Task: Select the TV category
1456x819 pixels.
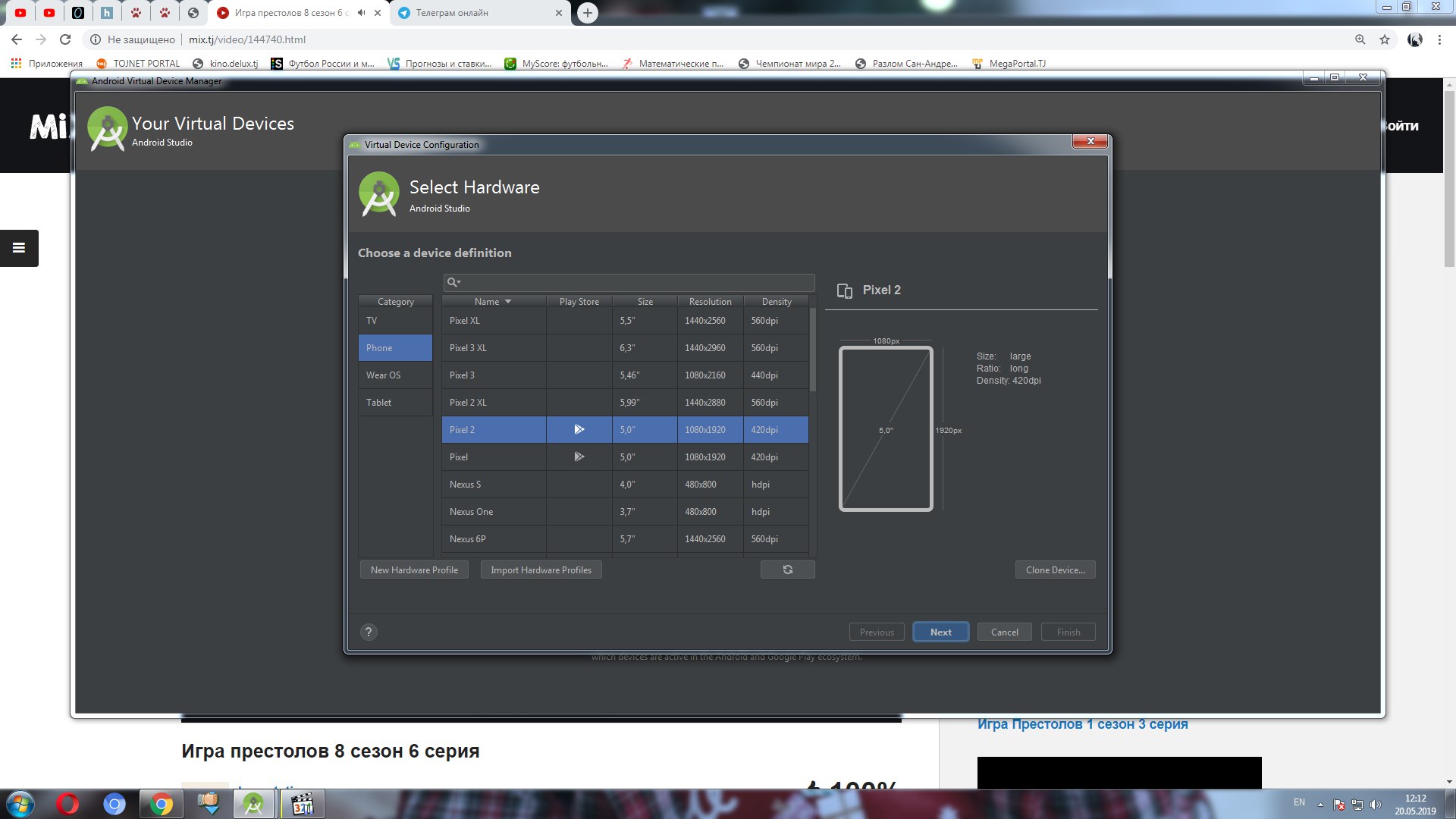Action: (395, 321)
